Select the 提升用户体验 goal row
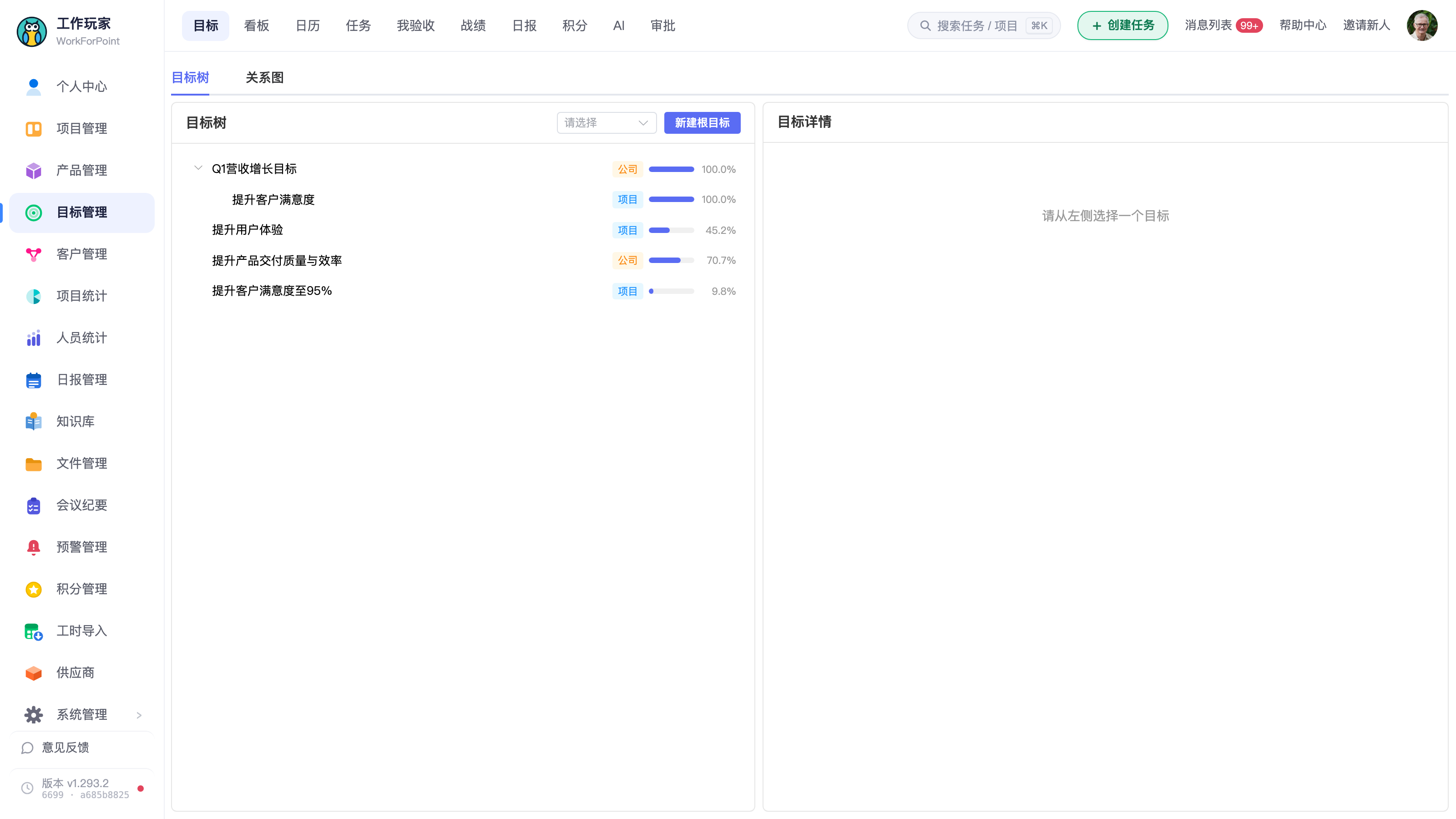The image size is (1456, 819). click(x=464, y=230)
